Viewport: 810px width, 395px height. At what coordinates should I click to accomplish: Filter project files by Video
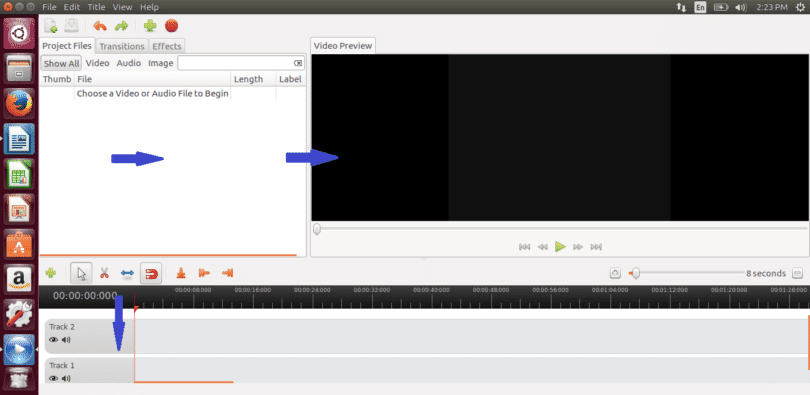(98, 63)
